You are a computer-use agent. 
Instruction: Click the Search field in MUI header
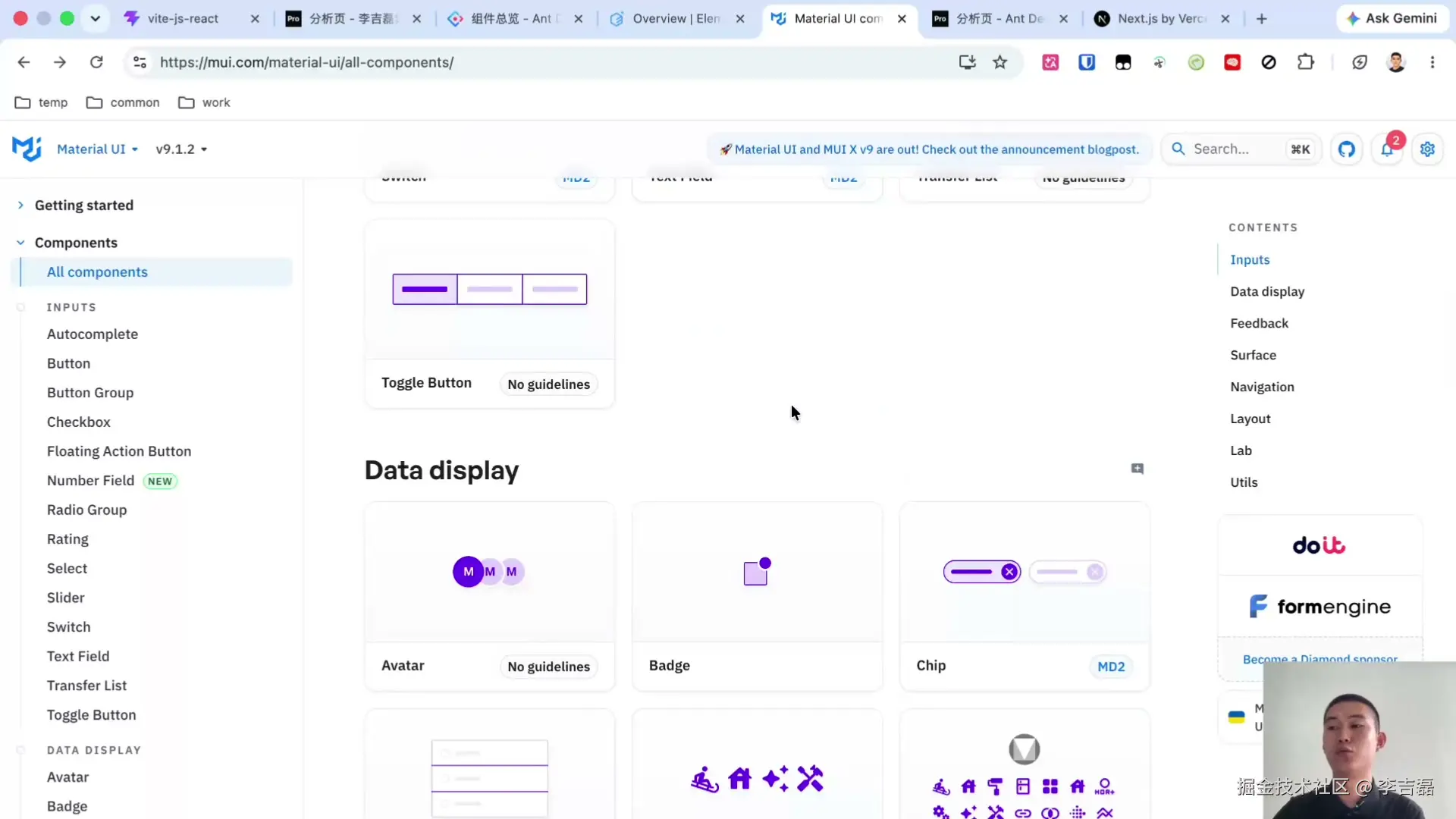click(1241, 149)
